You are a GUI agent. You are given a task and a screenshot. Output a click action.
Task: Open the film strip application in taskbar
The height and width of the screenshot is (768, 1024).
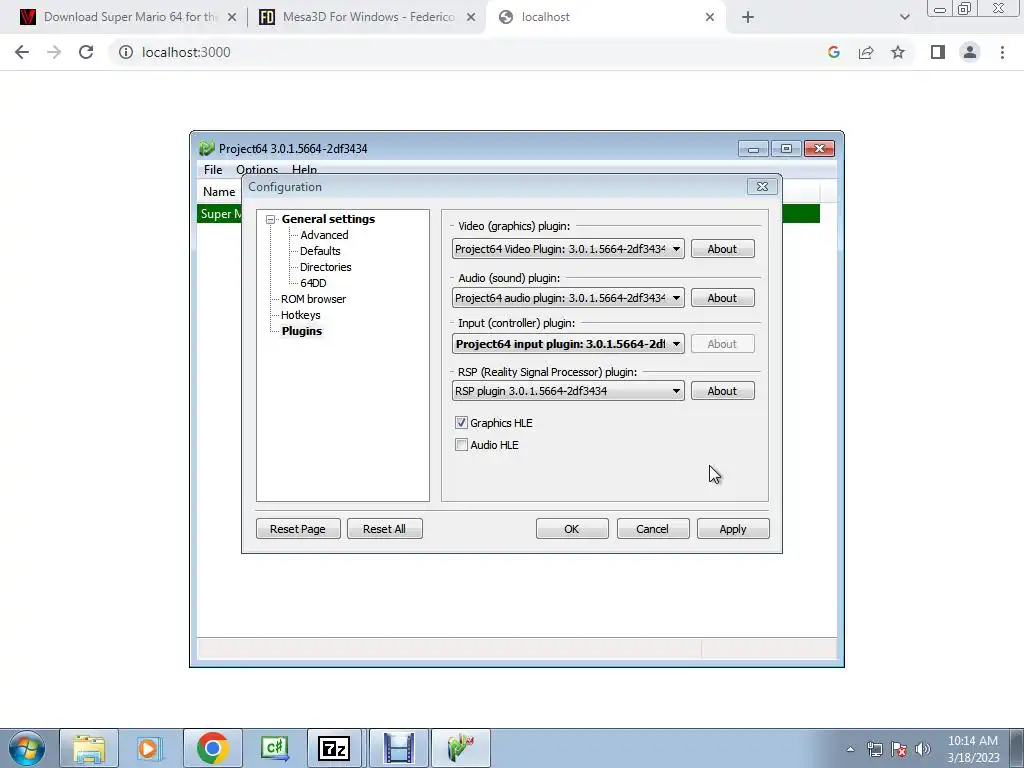(x=398, y=748)
